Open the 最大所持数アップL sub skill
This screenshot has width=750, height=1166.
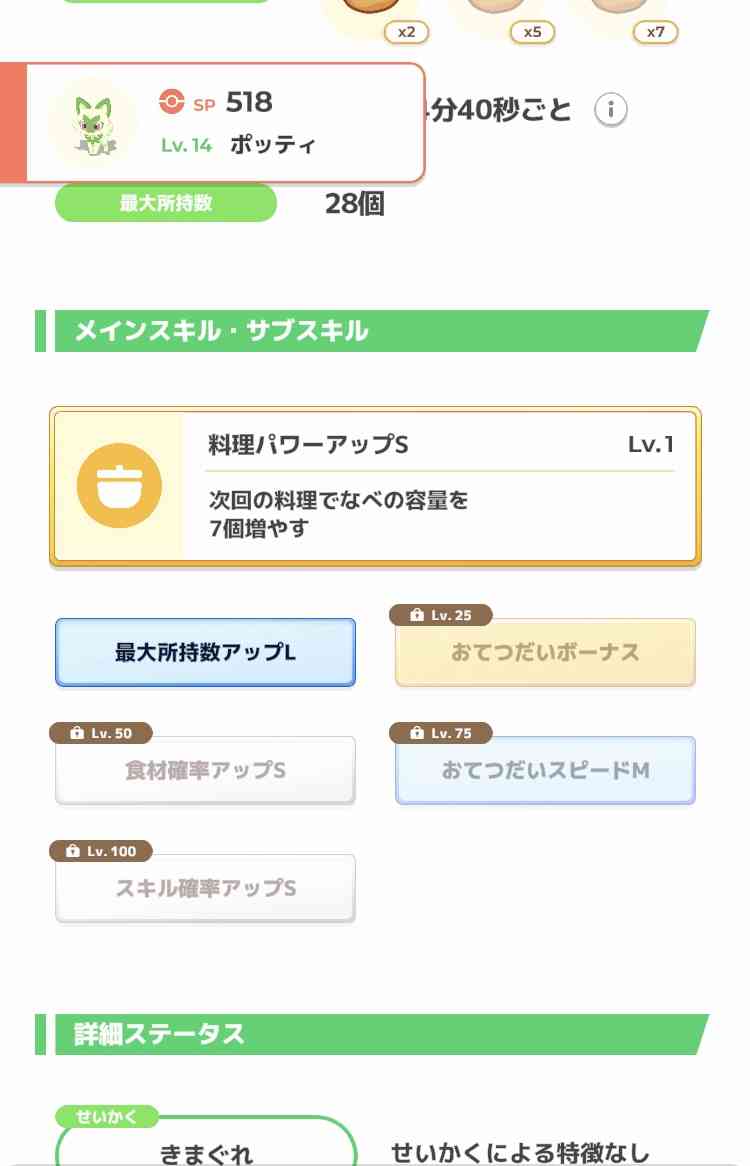coord(205,652)
